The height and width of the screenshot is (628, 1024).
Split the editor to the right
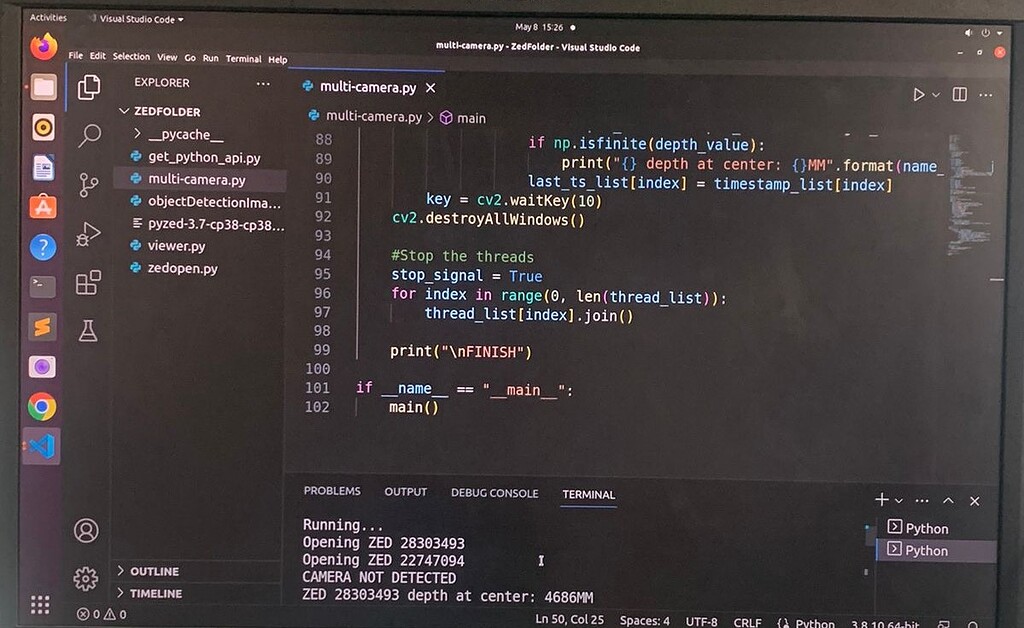tap(960, 94)
